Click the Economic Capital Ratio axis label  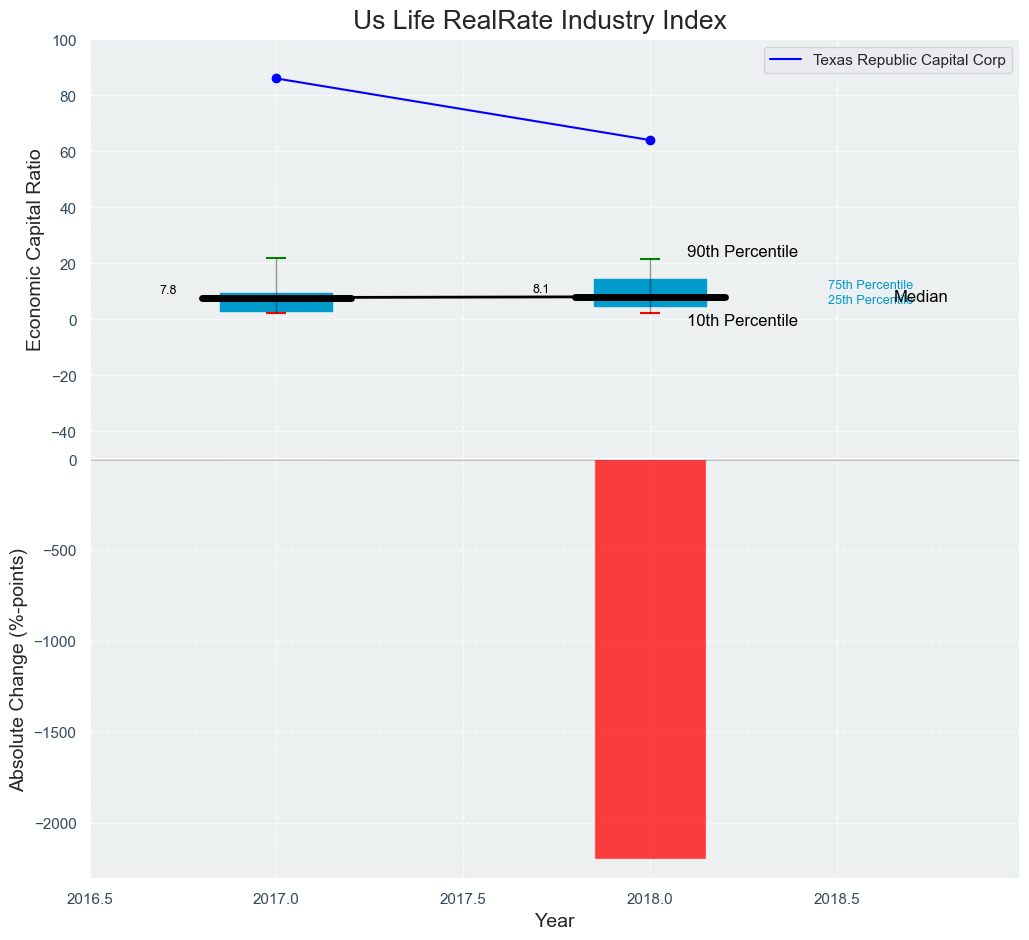34,250
